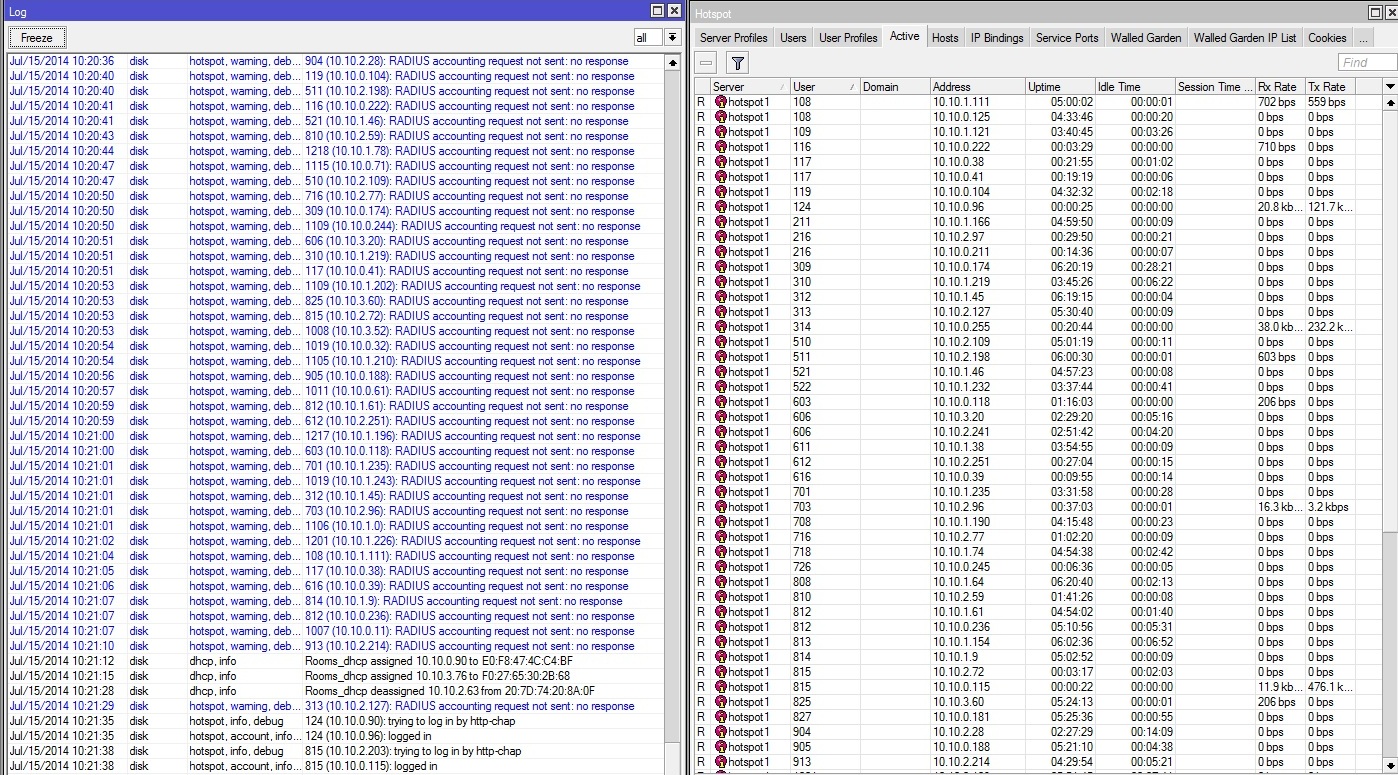The width and height of the screenshot is (1398, 775).
Task: Open the filter funnel in Hotspot toolbar
Action: [737, 63]
